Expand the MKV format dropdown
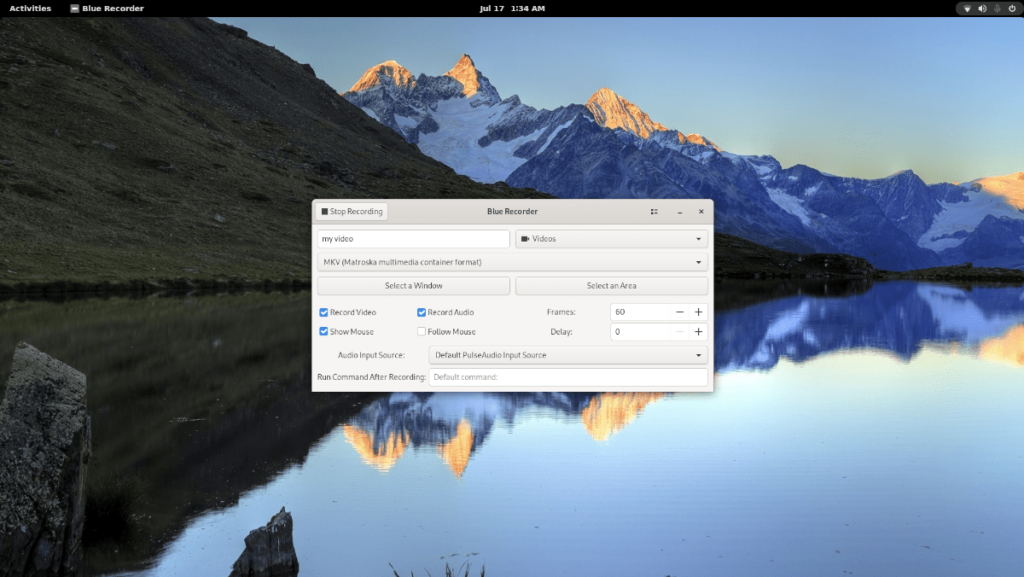This screenshot has height=577, width=1024. (x=512, y=262)
